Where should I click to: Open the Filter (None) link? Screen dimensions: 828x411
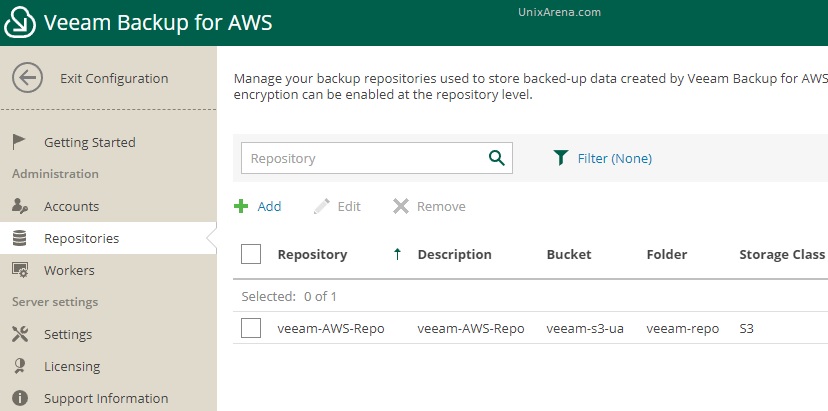[615, 158]
